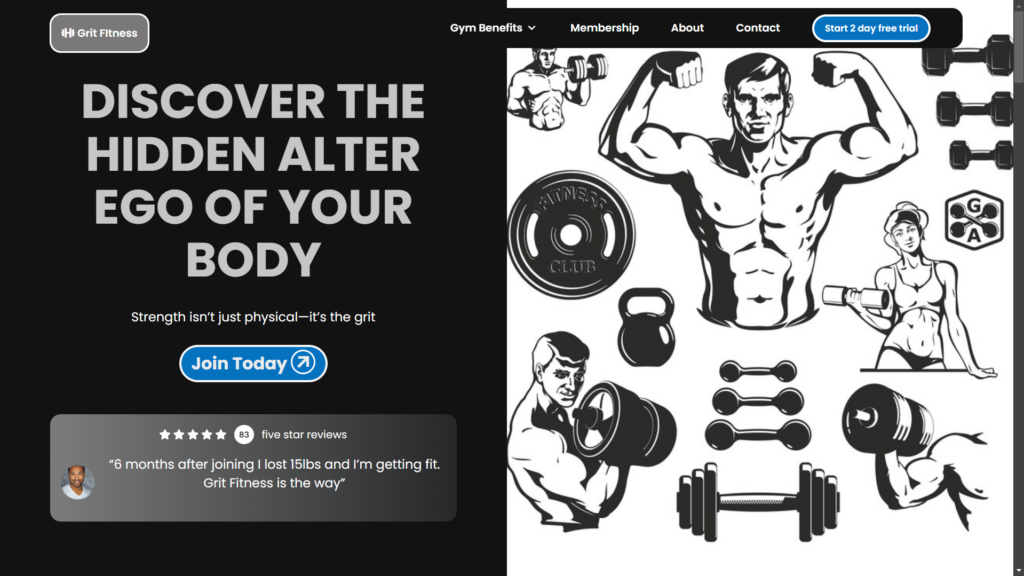Image resolution: width=1024 pixels, height=576 pixels.
Task: Open the Gym Benefits menu
Action: tap(493, 28)
